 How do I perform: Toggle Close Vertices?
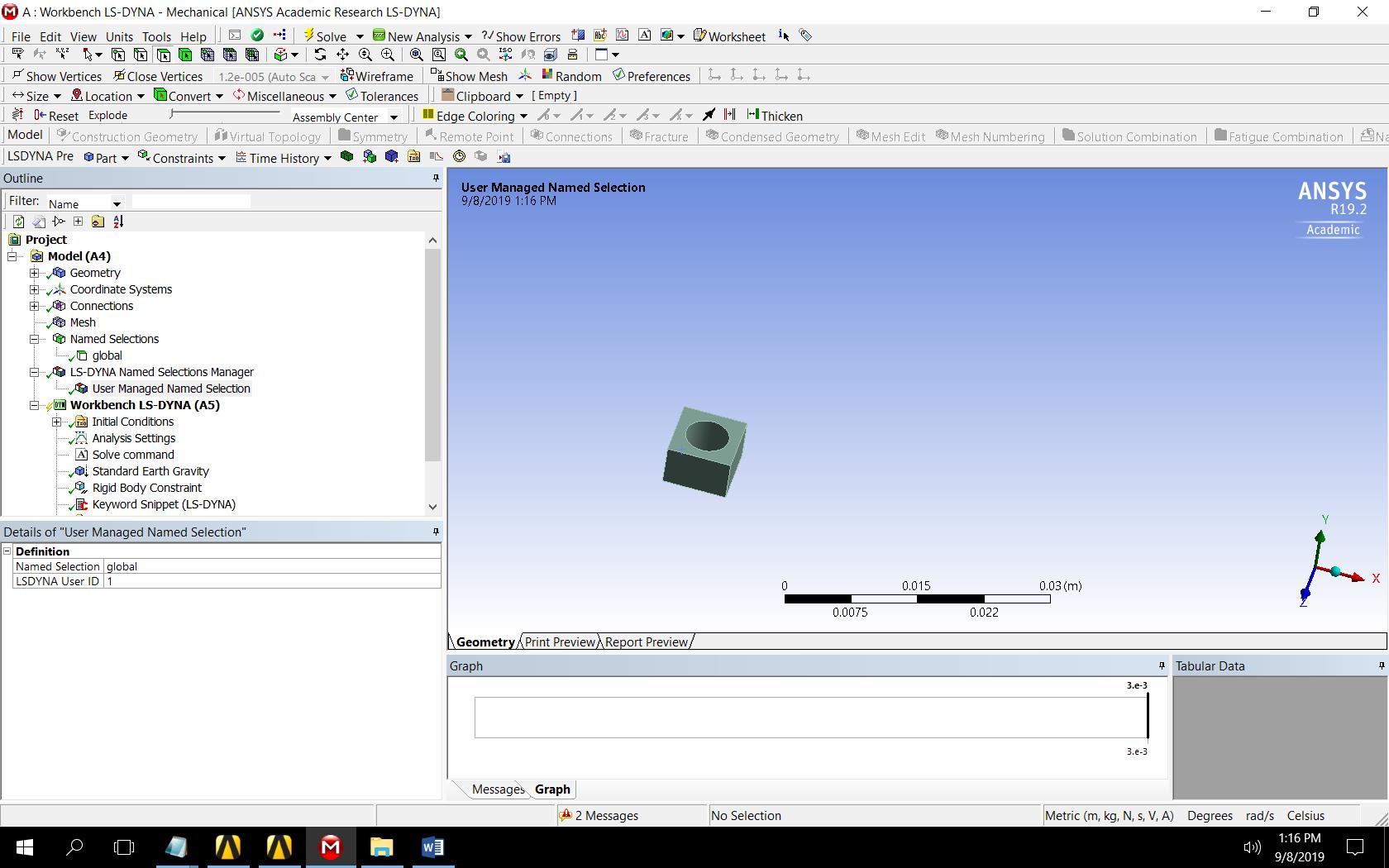[158, 76]
